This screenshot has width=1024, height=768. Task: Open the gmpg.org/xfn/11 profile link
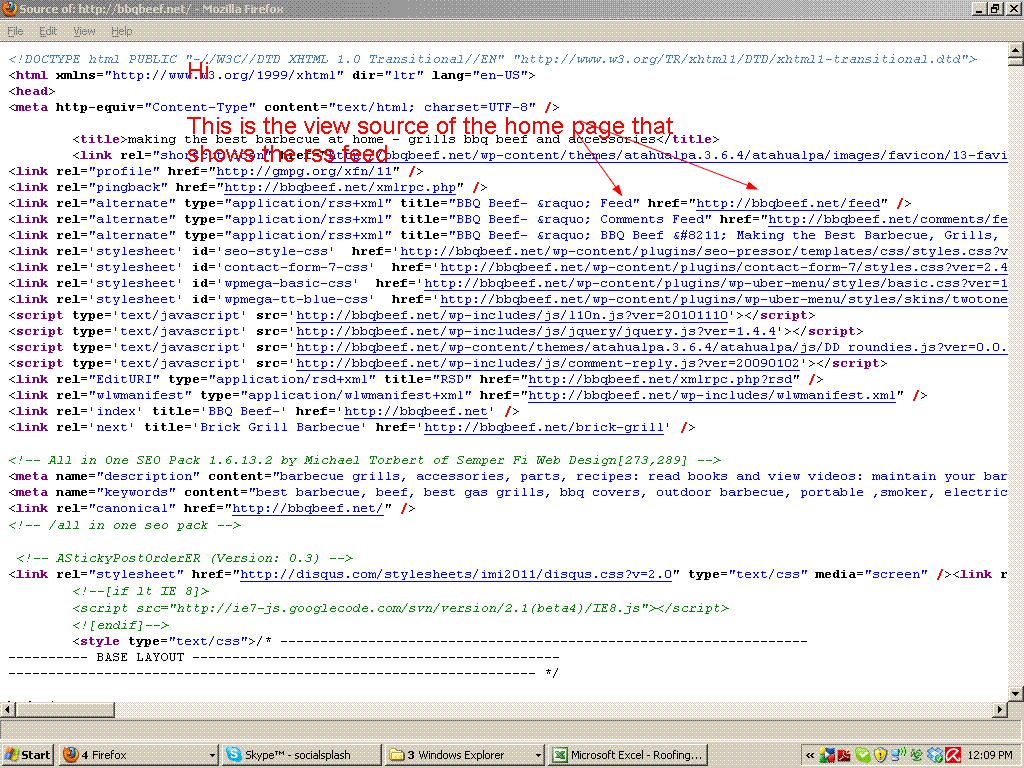[x=304, y=171]
